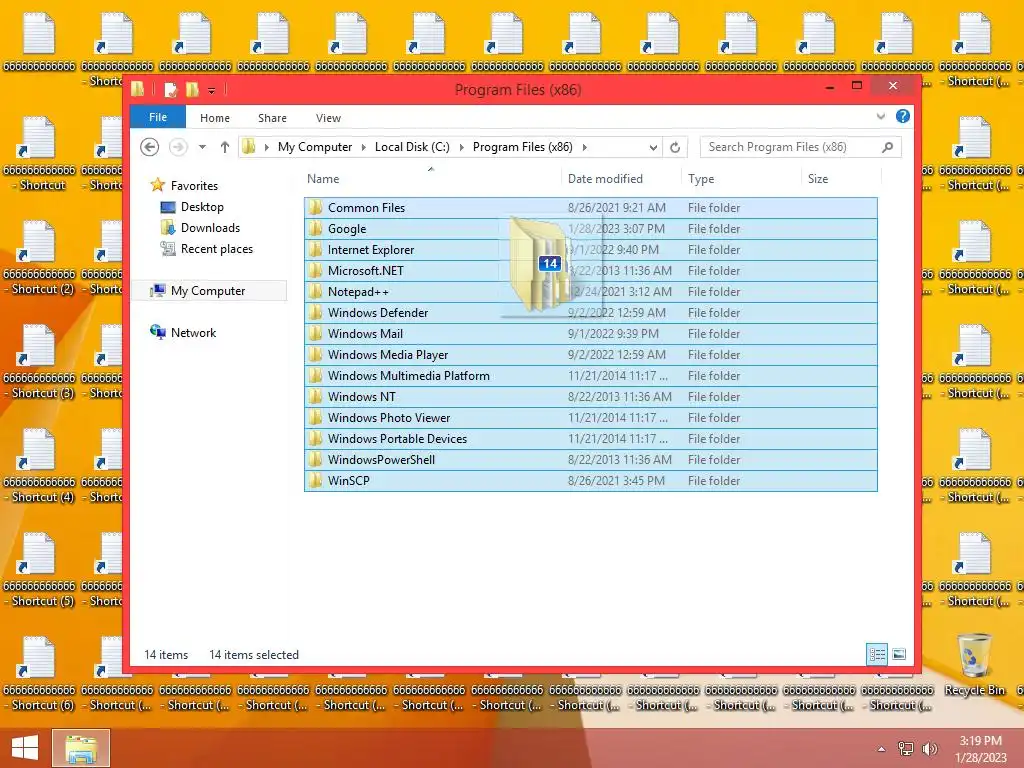
Task: Click Windows Portable Devices folder name
Action: tap(397, 439)
